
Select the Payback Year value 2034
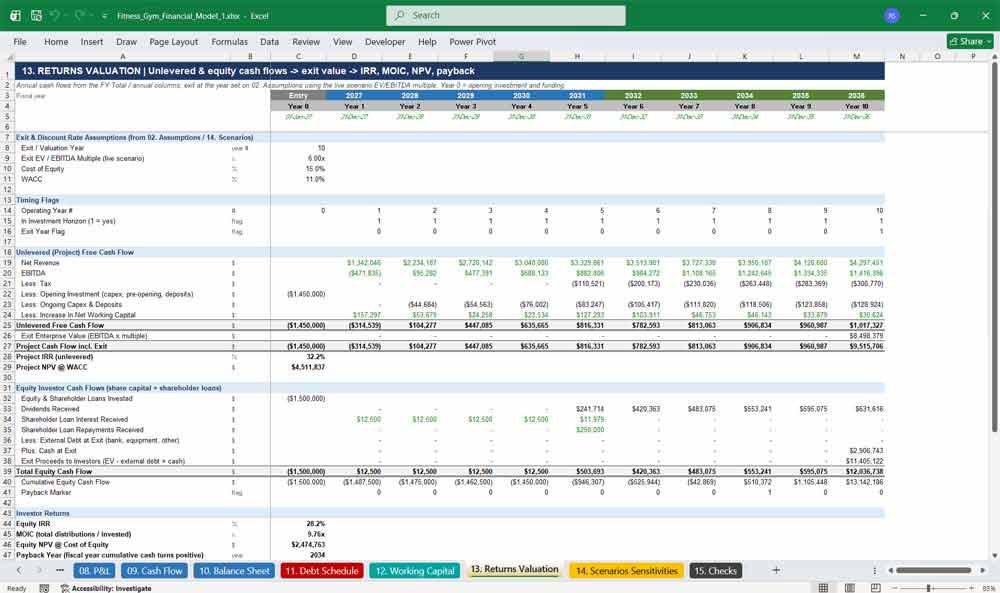point(298,555)
